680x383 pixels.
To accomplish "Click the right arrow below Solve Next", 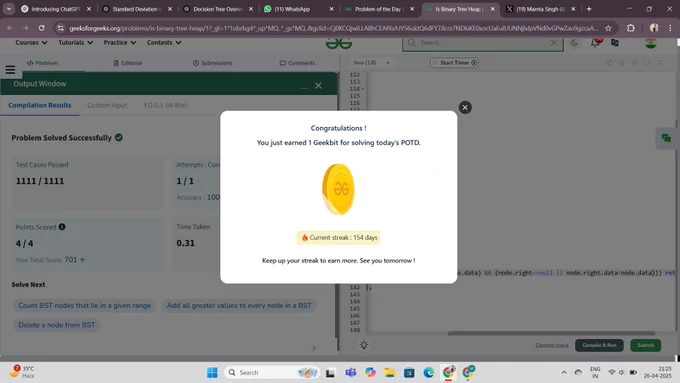I will pos(314,348).
